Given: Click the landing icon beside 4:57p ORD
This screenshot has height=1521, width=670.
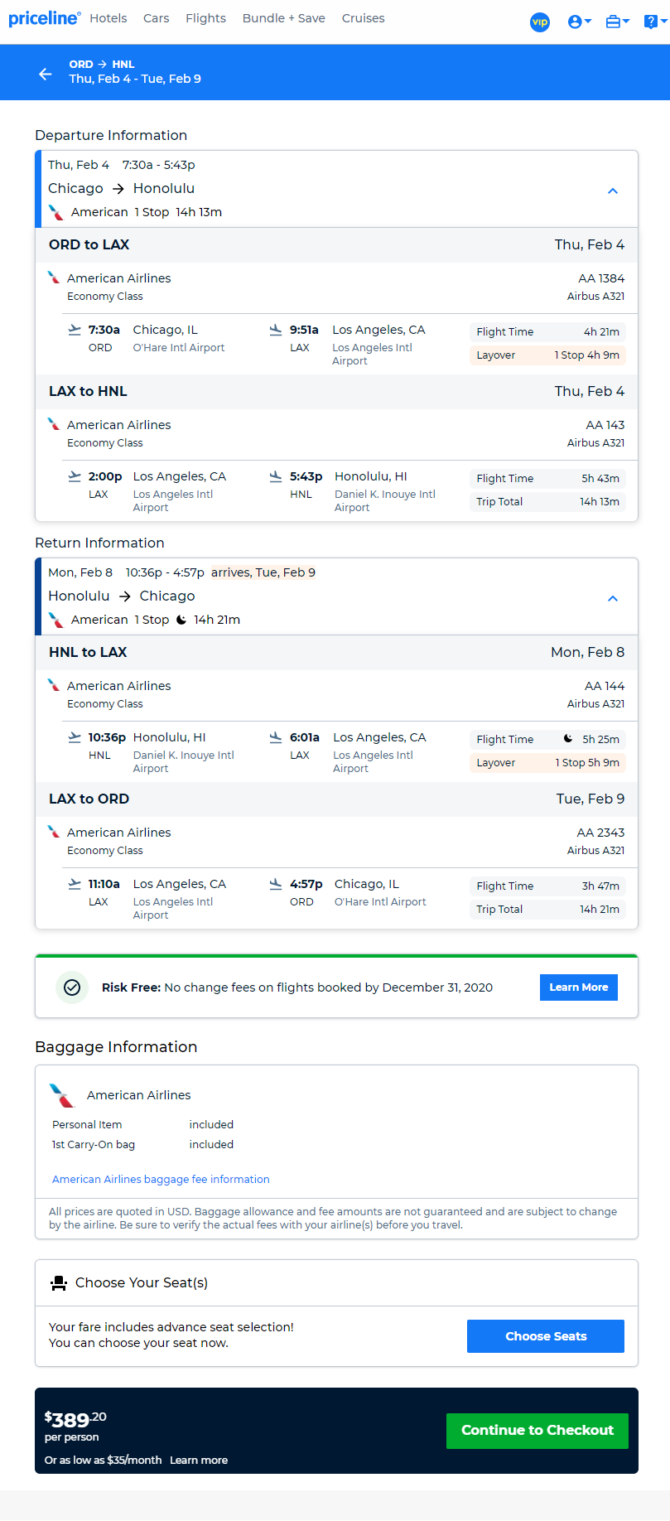Looking at the screenshot, I should (x=276, y=884).
